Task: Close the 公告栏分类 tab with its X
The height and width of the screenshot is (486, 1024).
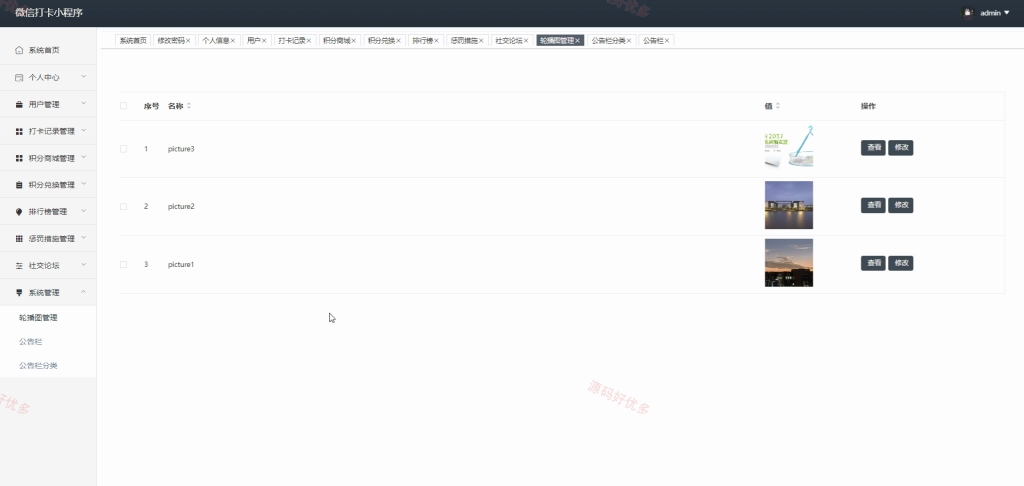Action: click(629, 40)
